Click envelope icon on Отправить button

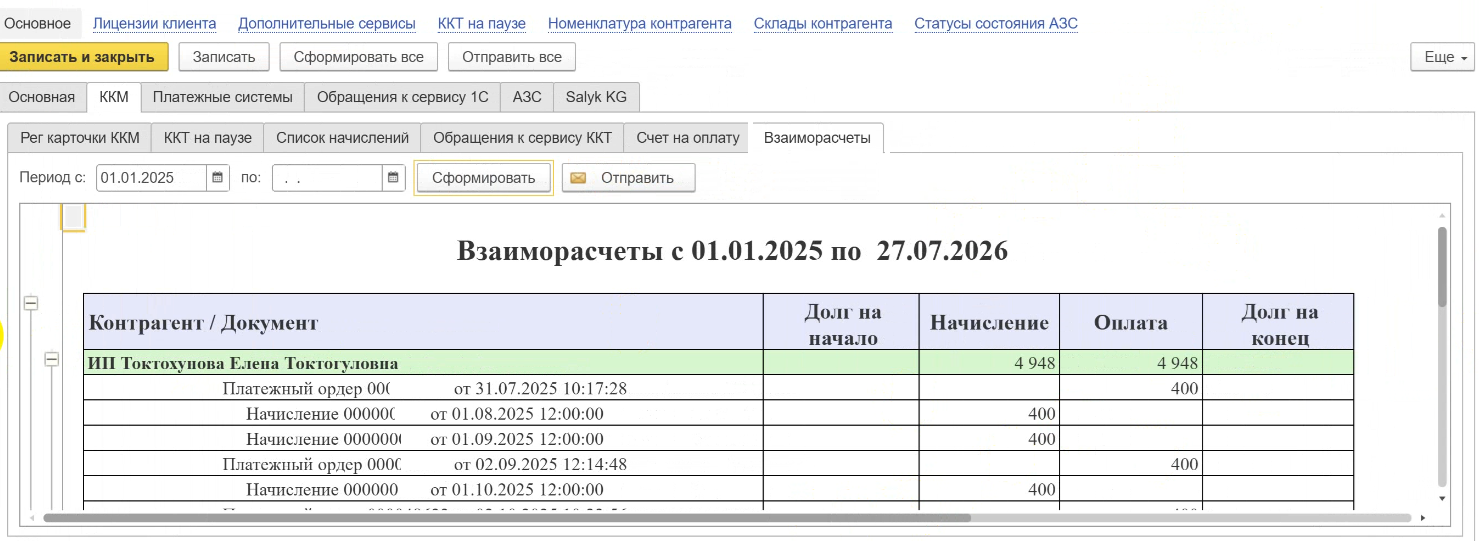point(578,178)
